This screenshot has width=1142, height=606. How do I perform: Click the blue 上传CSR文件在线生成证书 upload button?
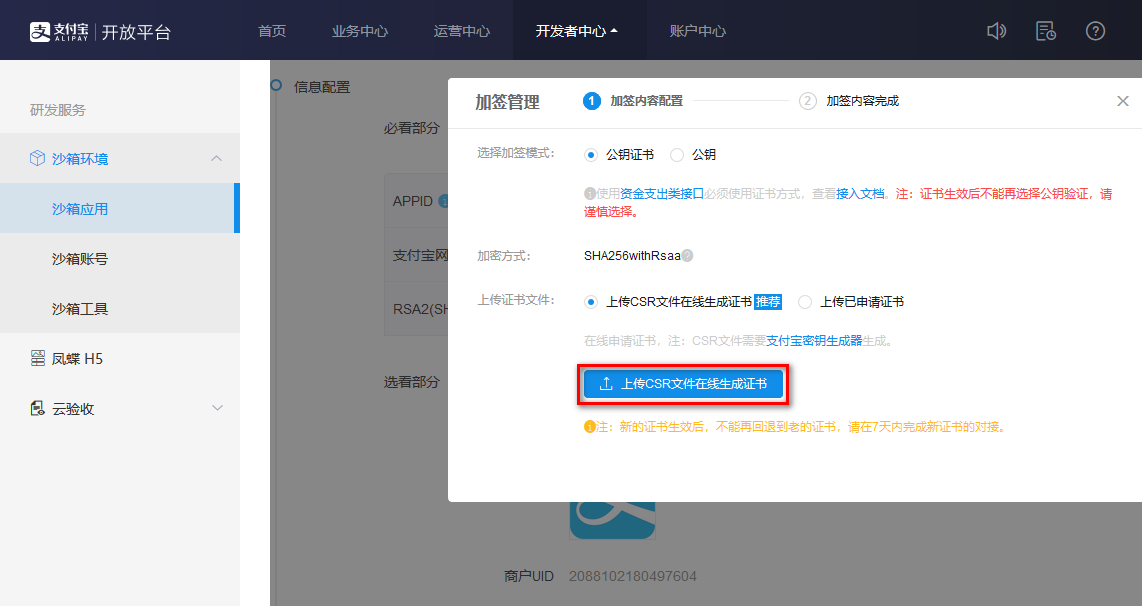coord(683,384)
